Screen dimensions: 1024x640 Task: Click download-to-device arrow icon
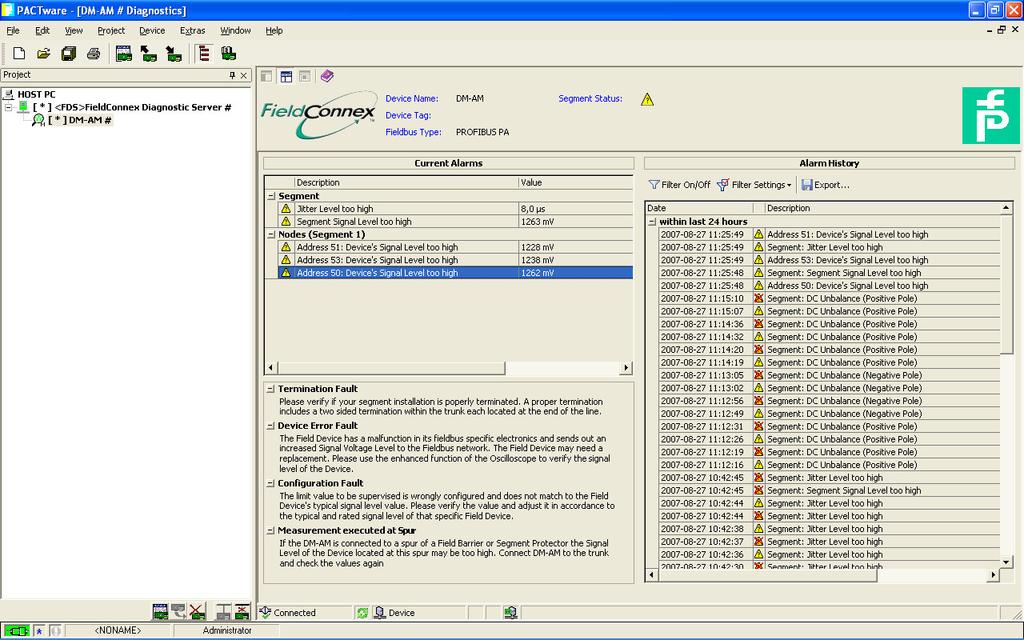point(174,54)
